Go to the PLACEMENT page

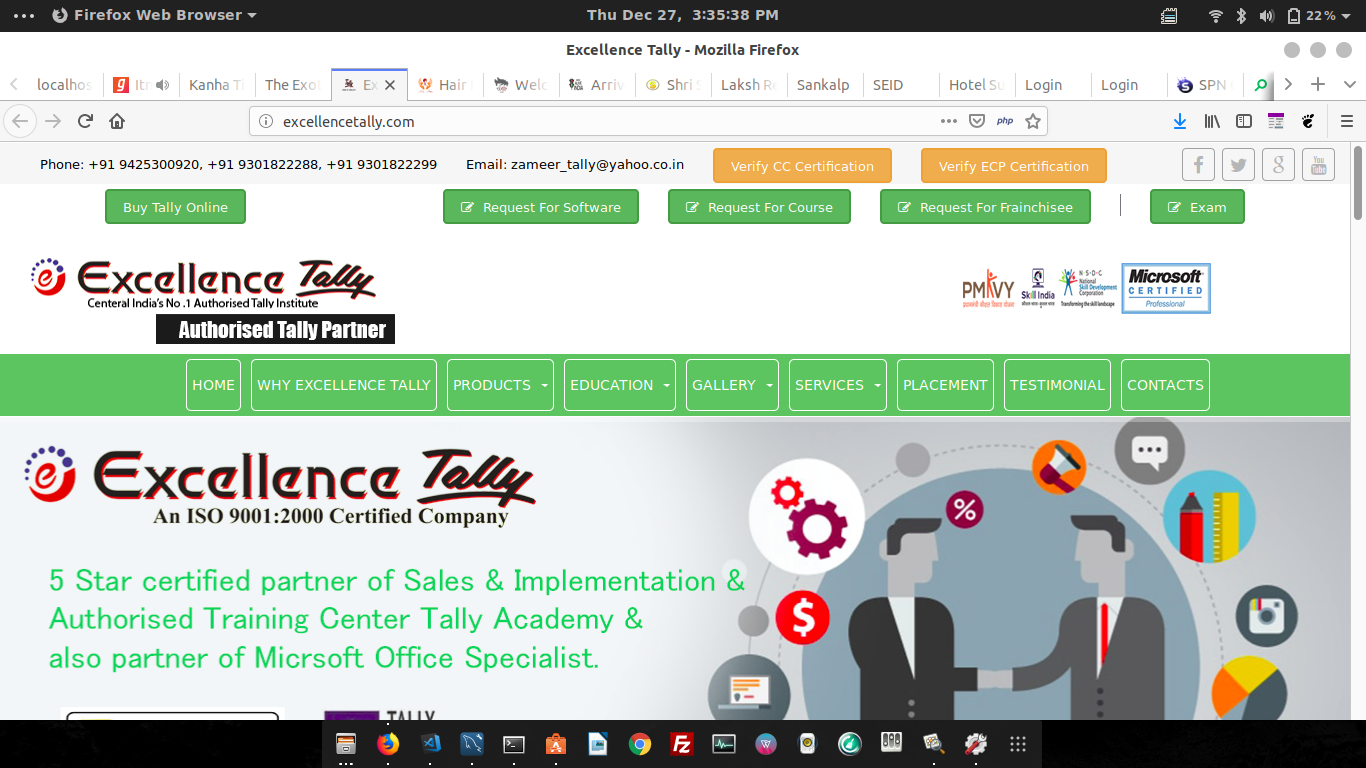945,385
